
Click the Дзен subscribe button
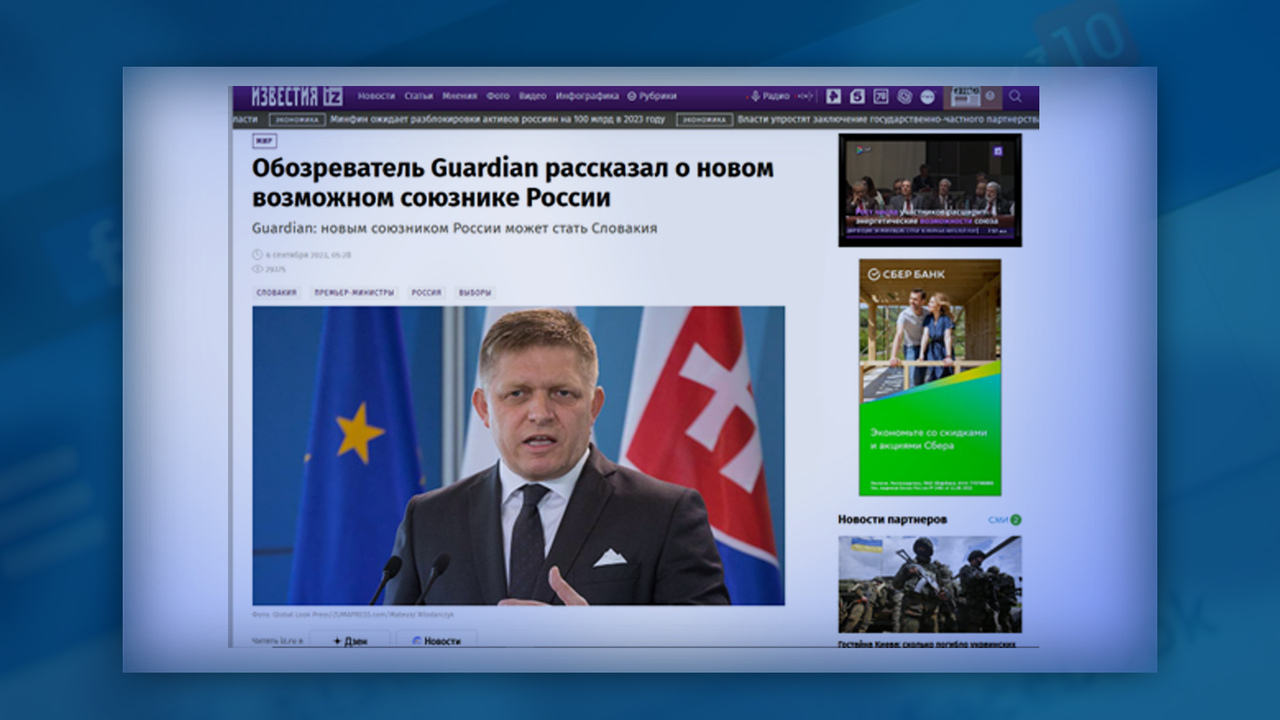pos(349,640)
